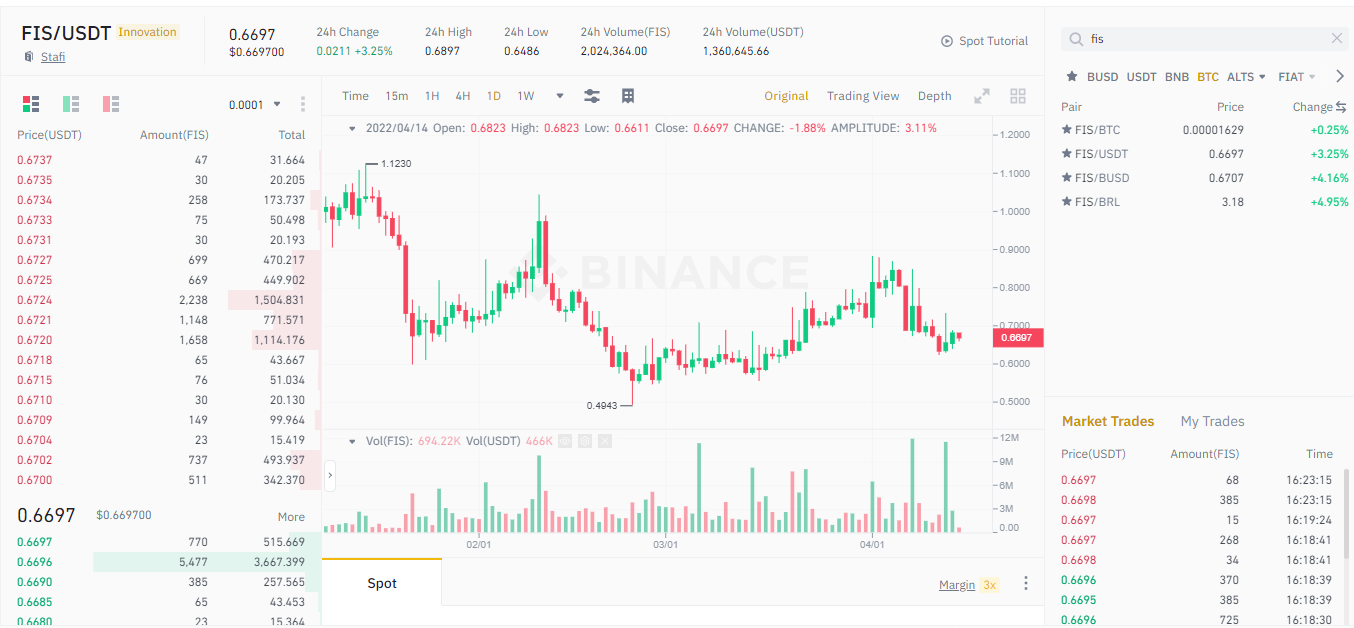Sort market list by Price column
The height and width of the screenshot is (628, 1354).
click(x=1230, y=107)
